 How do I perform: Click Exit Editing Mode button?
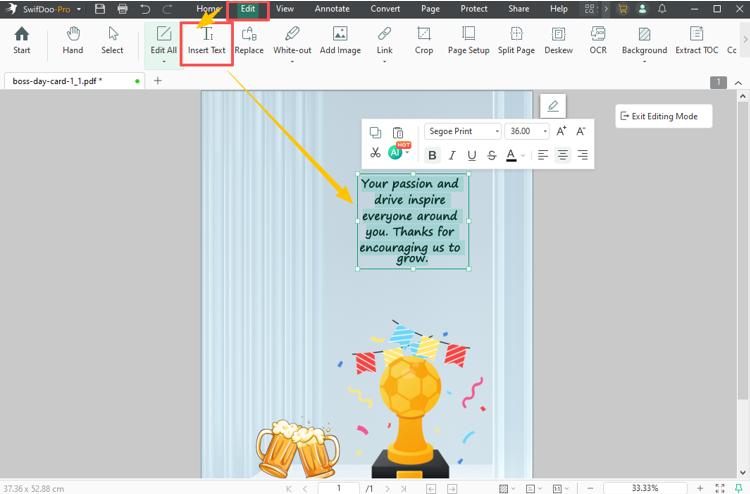pyautogui.click(x=664, y=116)
